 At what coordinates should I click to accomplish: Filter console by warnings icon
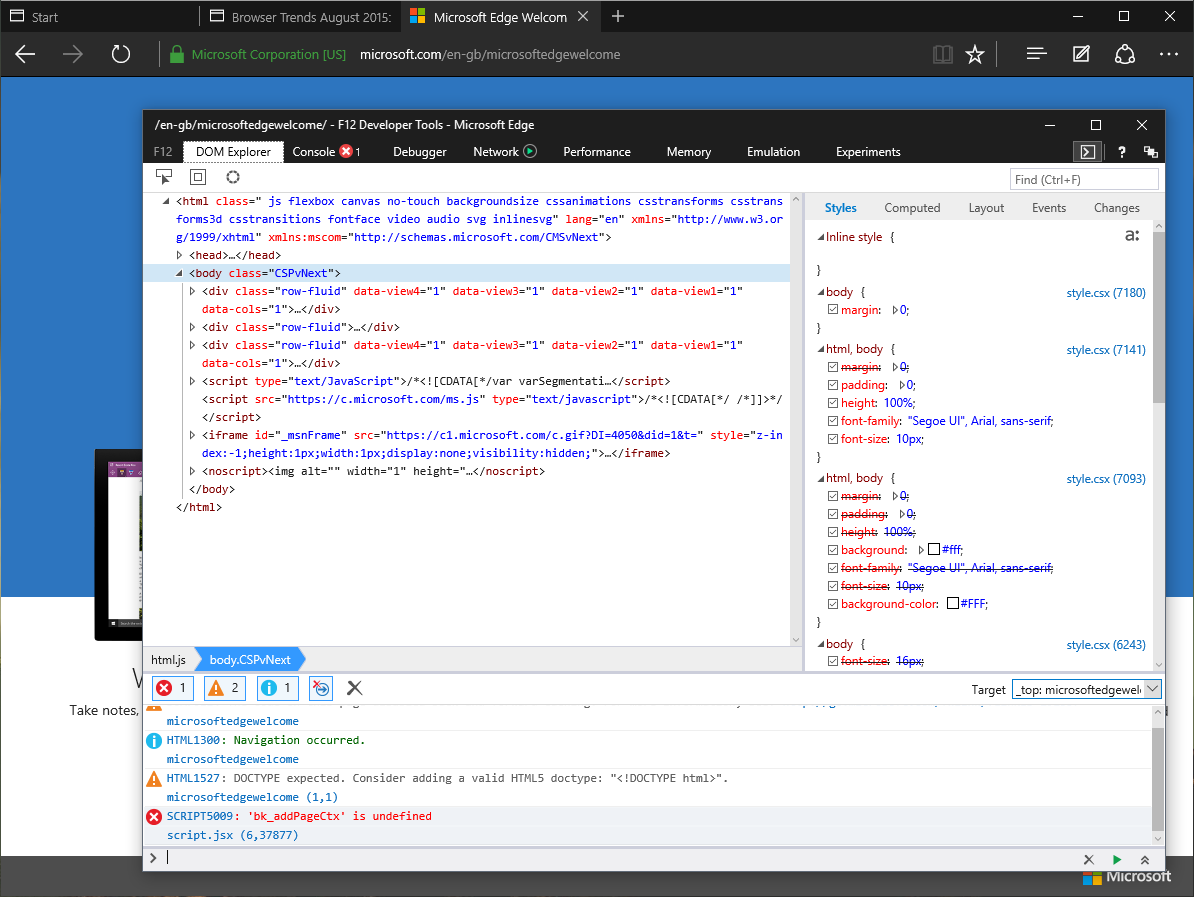tap(225, 688)
